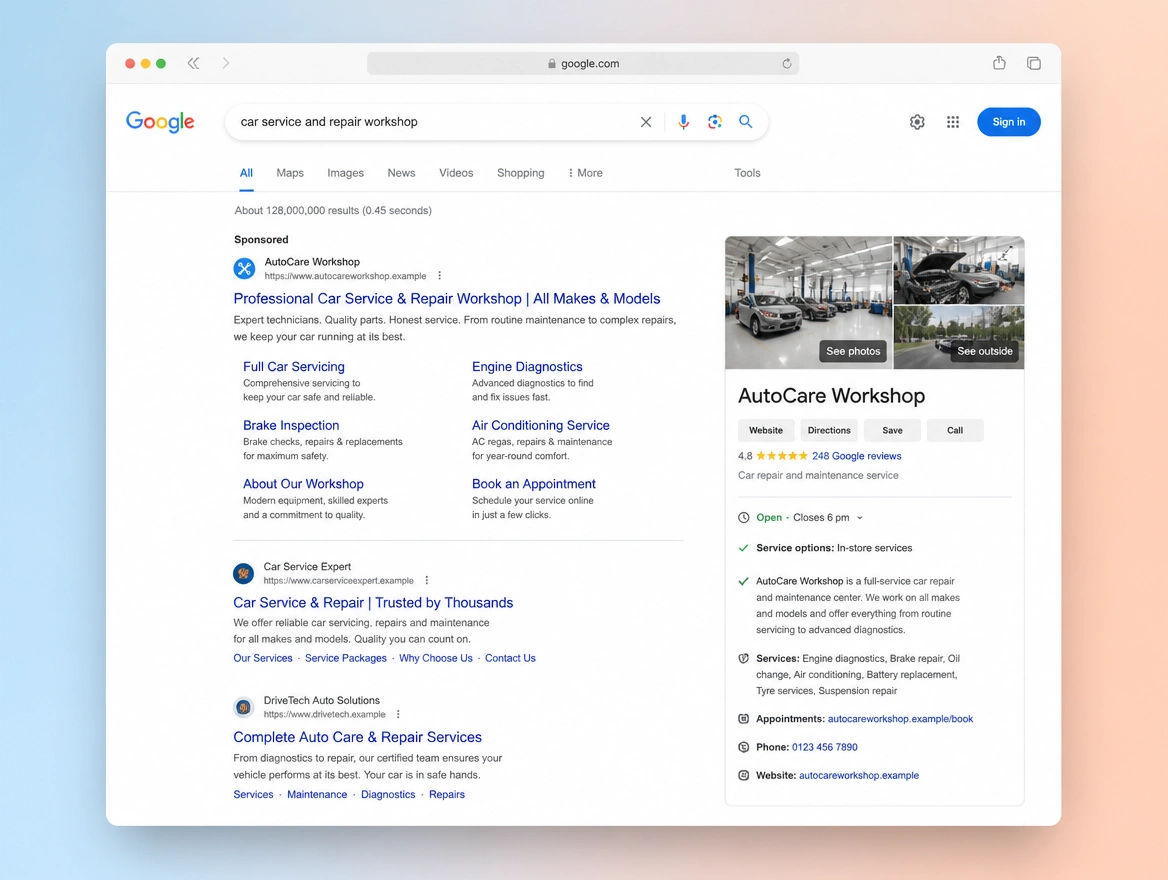The height and width of the screenshot is (880, 1168).
Task: Open the 248 Google reviews link
Action: (x=857, y=456)
